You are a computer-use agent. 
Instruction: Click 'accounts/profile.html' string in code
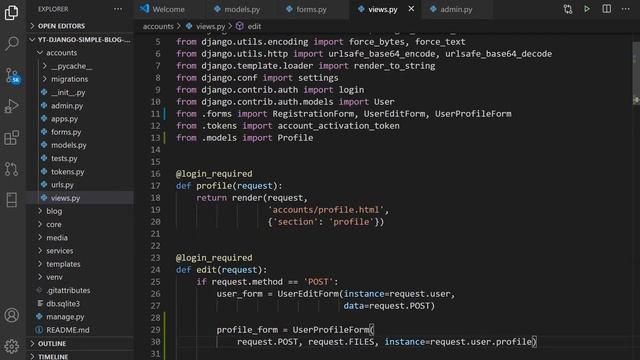[x=328, y=210]
